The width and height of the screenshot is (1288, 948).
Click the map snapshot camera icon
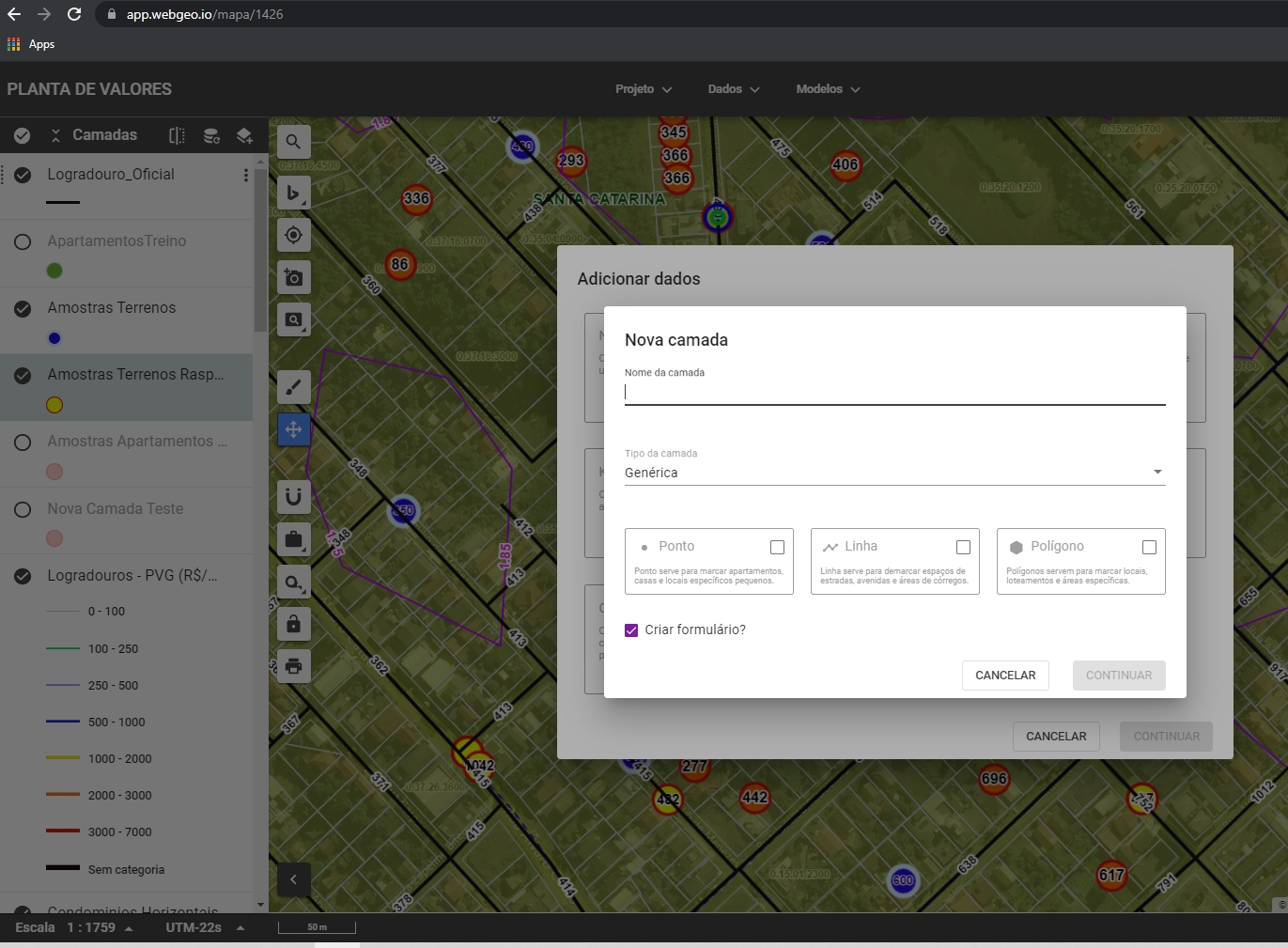tap(293, 277)
